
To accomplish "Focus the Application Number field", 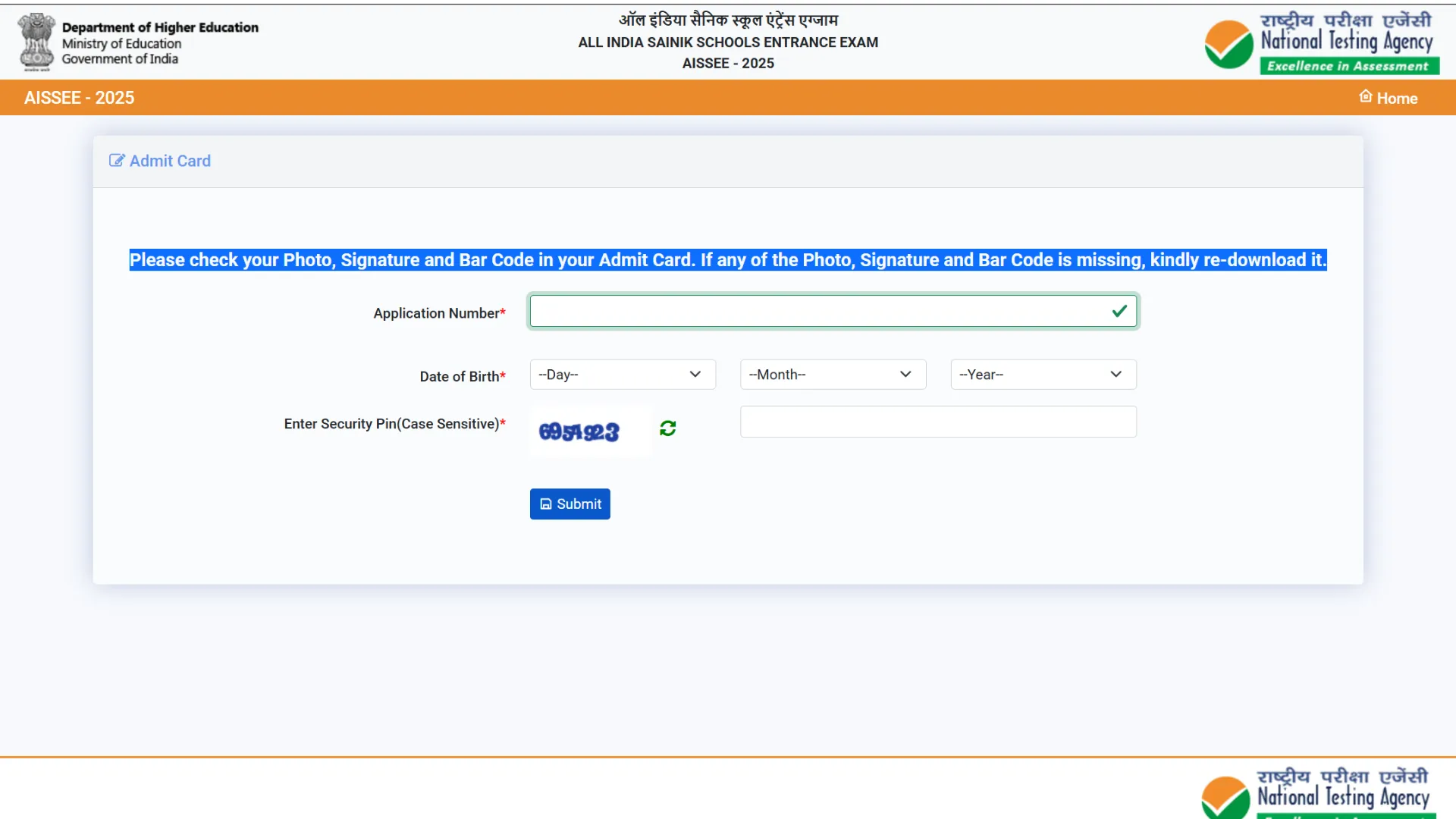I will [833, 311].
